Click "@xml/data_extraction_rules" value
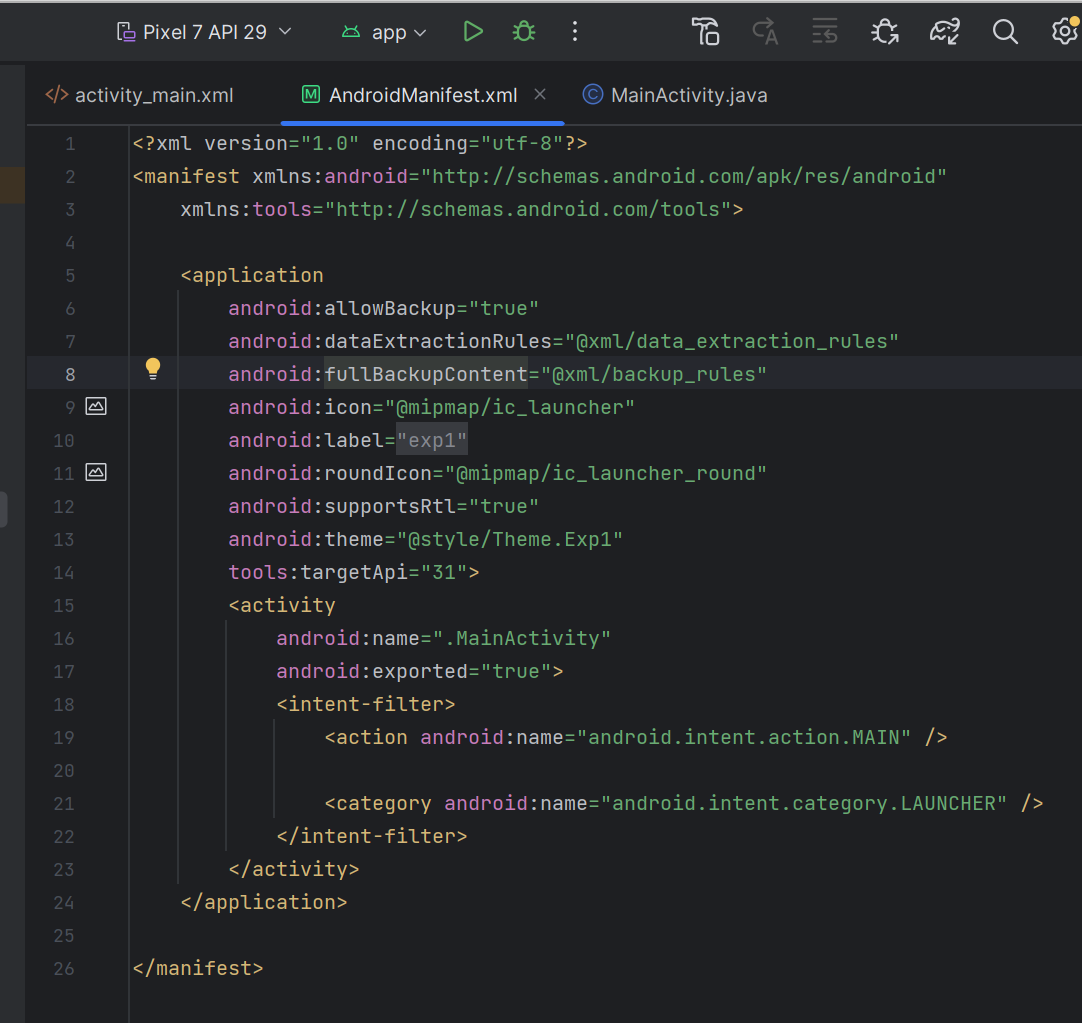This screenshot has height=1023, width=1082. click(732, 341)
